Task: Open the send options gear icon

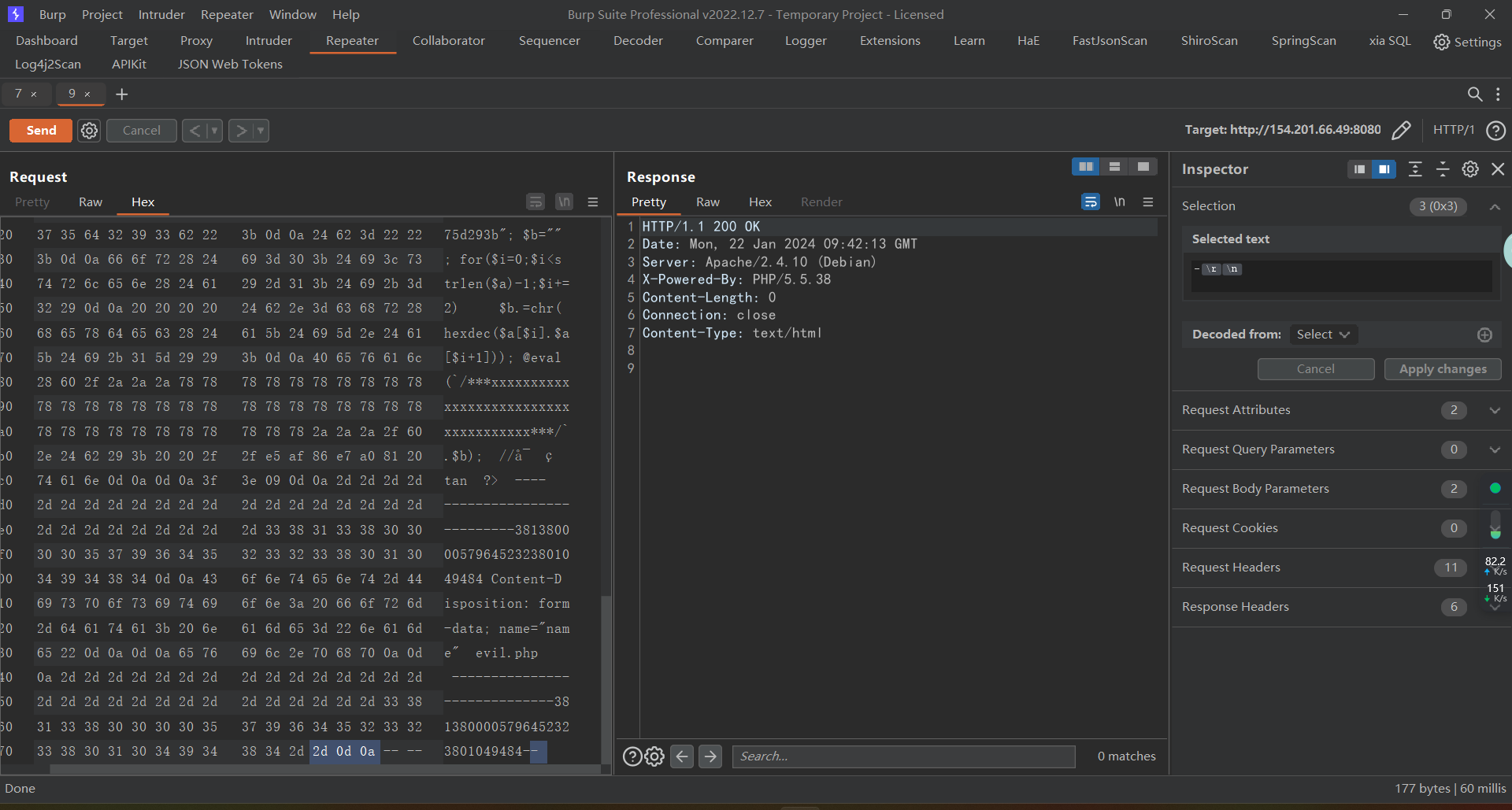Action: coord(90,131)
